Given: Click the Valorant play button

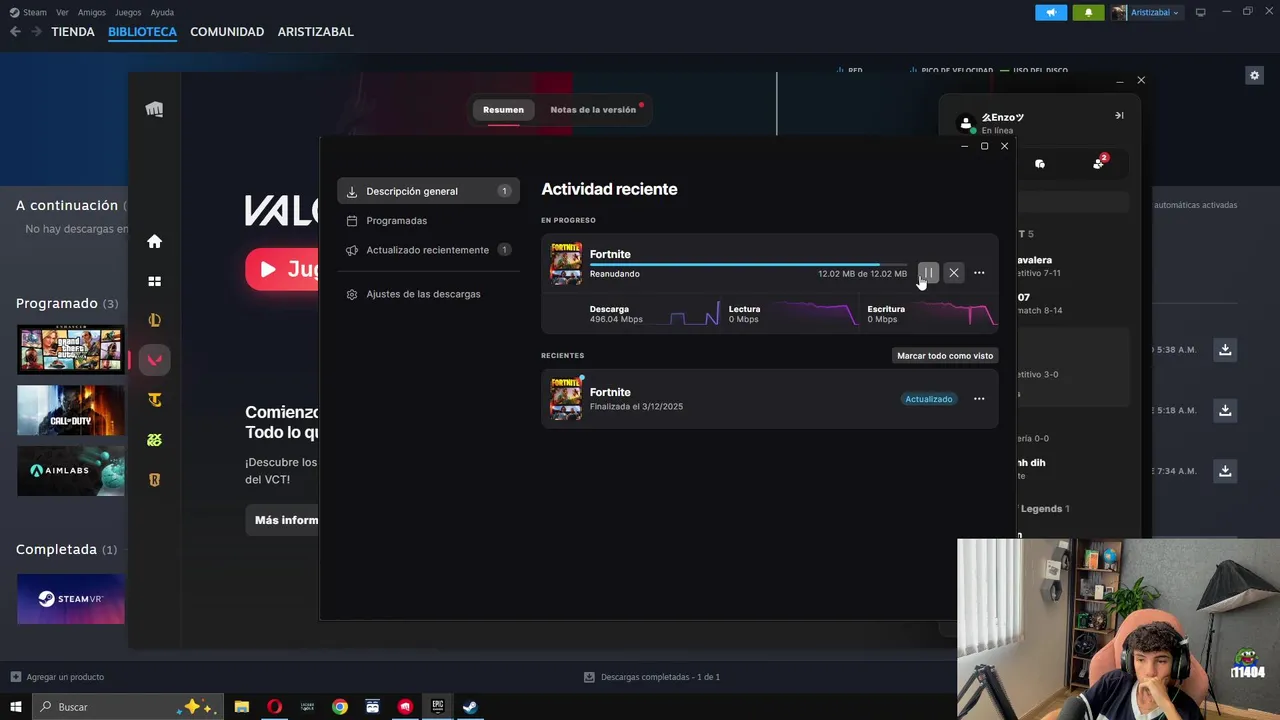Looking at the screenshot, I should click(x=282, y=269).
